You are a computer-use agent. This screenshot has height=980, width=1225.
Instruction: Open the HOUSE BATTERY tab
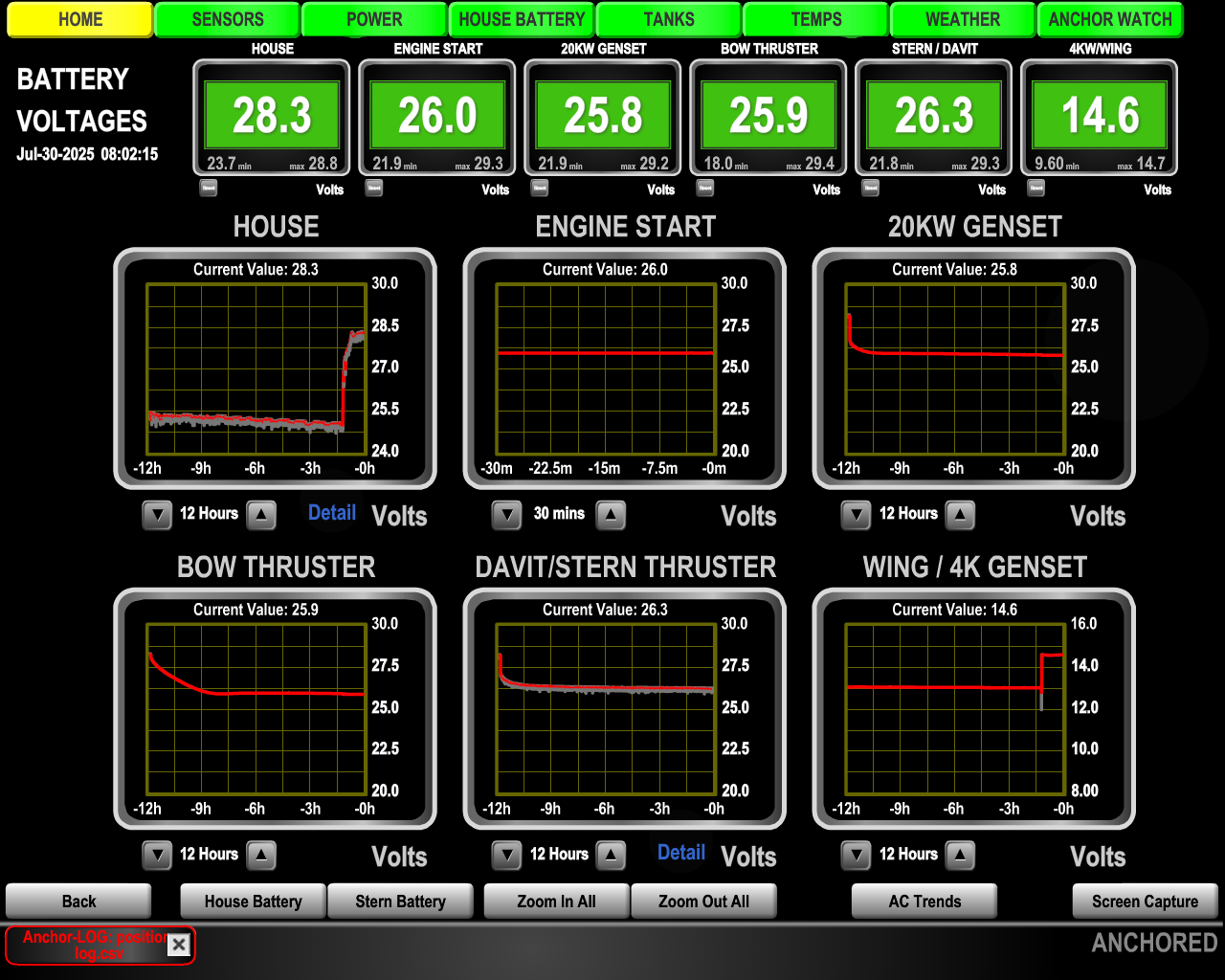point(522,19)
